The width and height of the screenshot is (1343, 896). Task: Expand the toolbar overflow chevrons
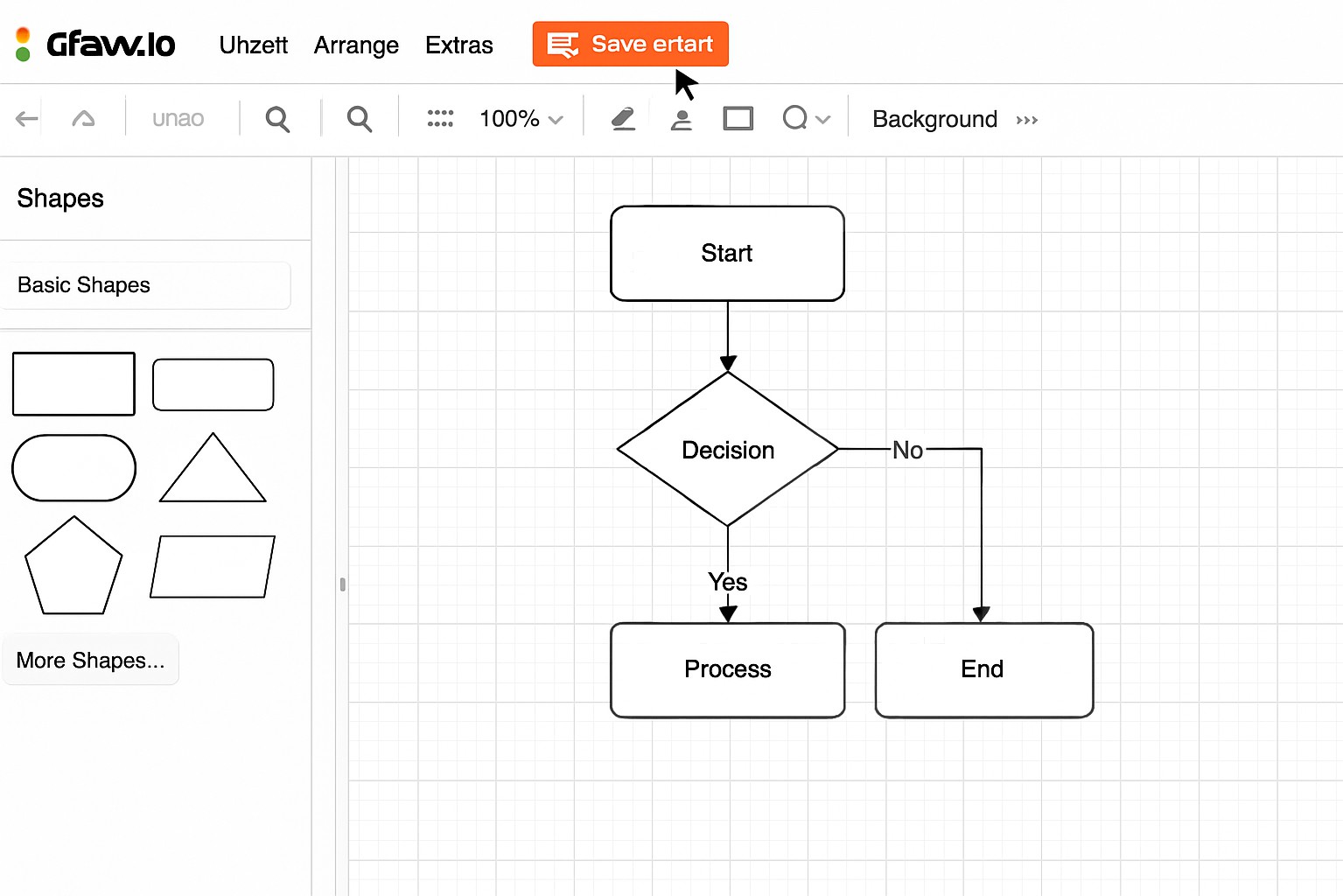[1027, 120]
